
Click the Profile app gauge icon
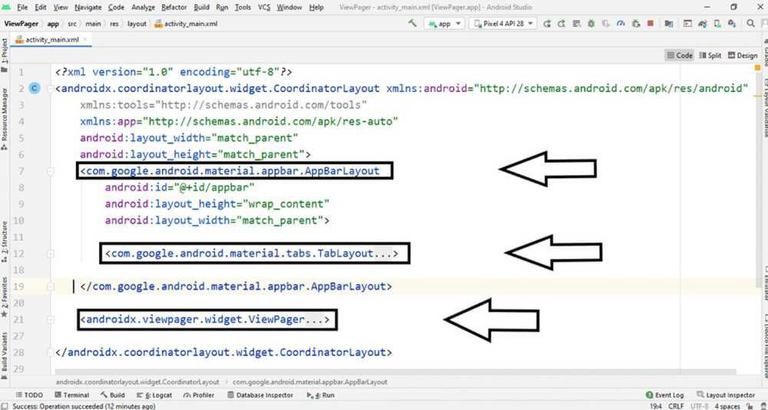[621, 24]
